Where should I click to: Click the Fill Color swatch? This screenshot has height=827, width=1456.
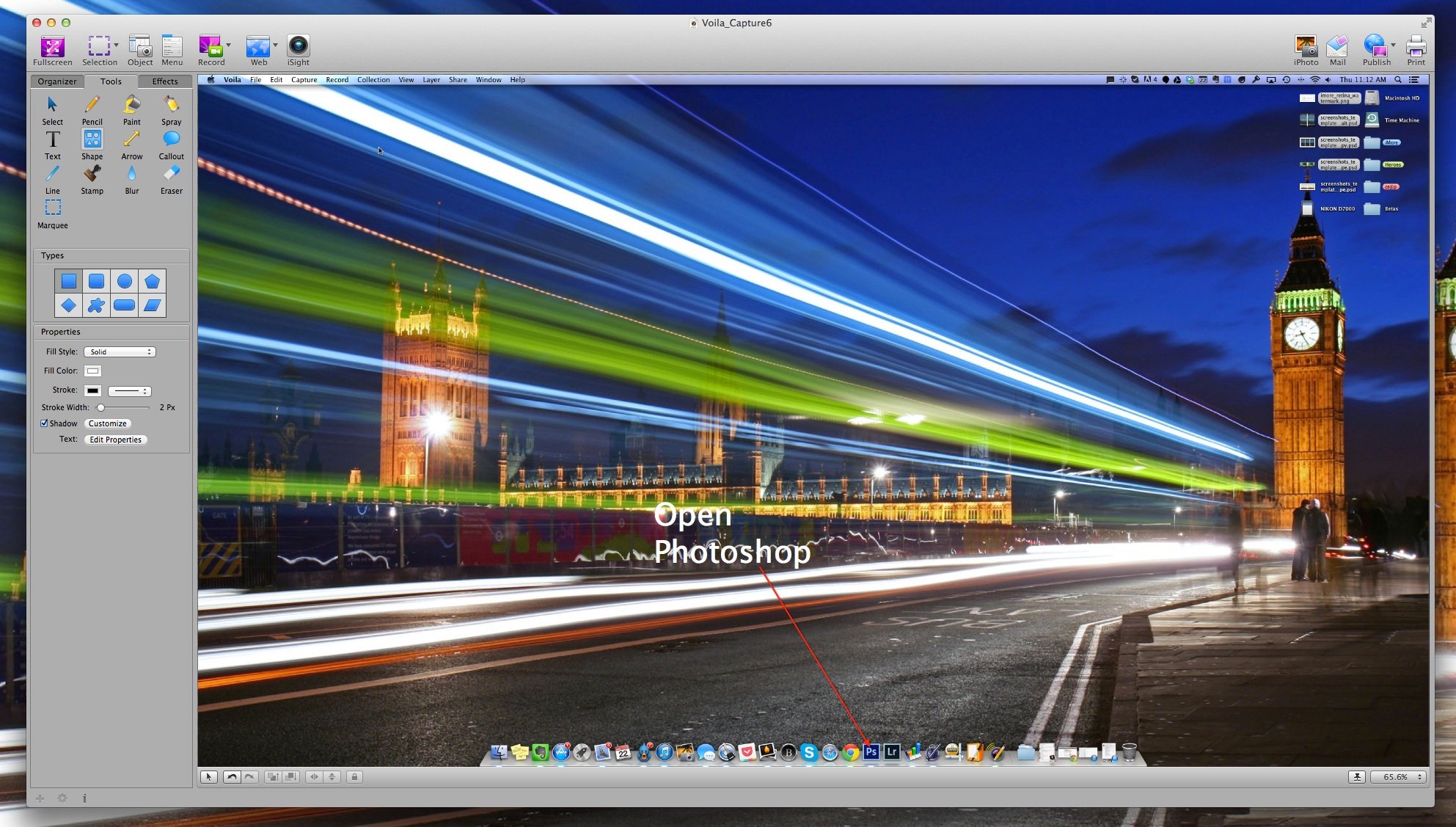[x=92, y=371]
